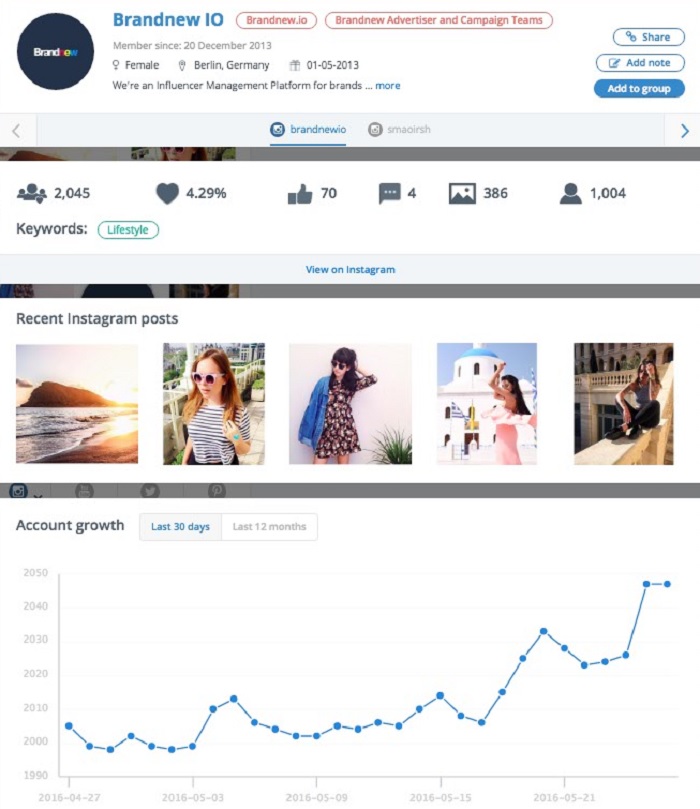Open the woman sitting on balustrade post
The image size is (700, 809).
coord(624,404)
